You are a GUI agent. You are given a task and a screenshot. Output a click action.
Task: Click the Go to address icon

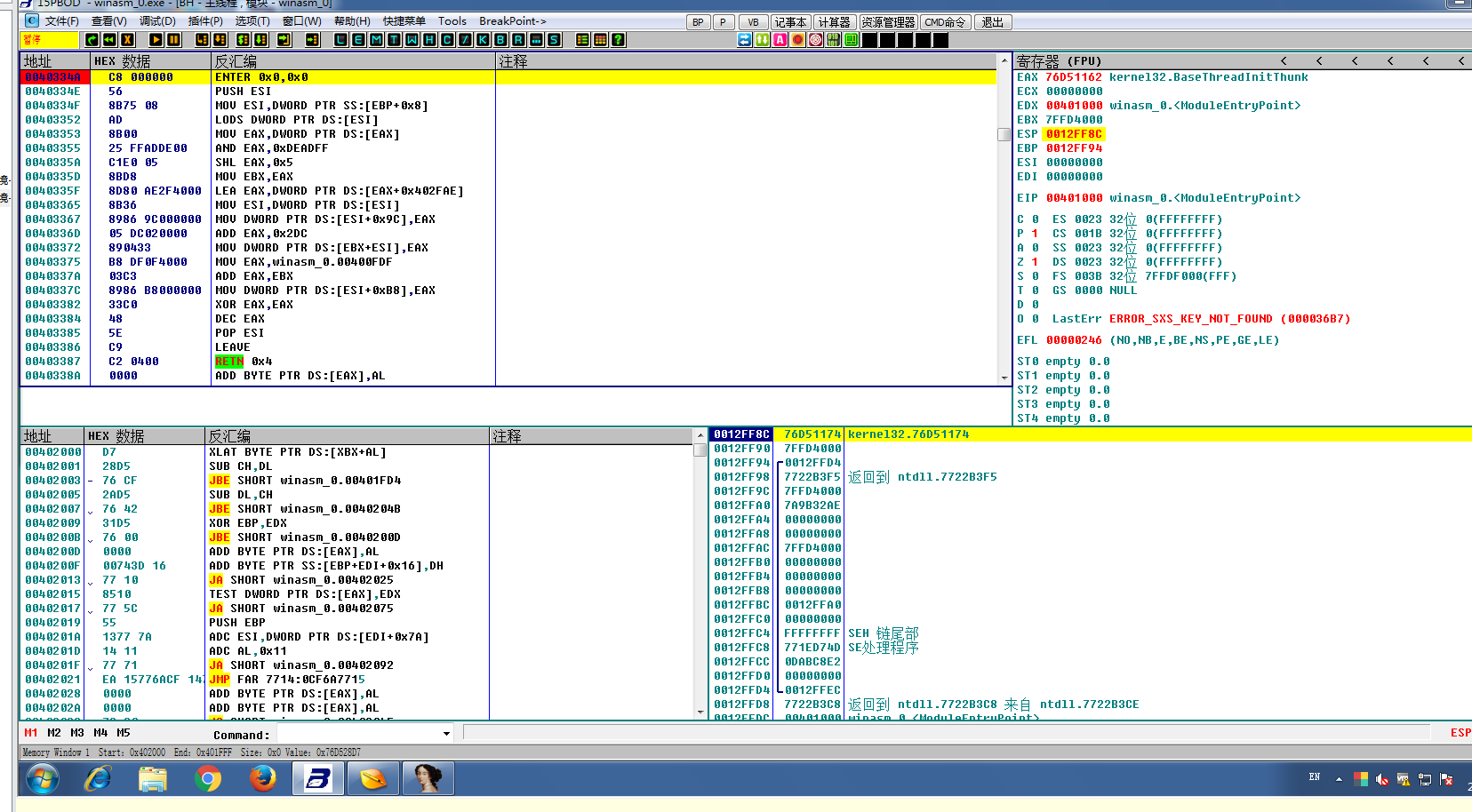tap(312, 40)
